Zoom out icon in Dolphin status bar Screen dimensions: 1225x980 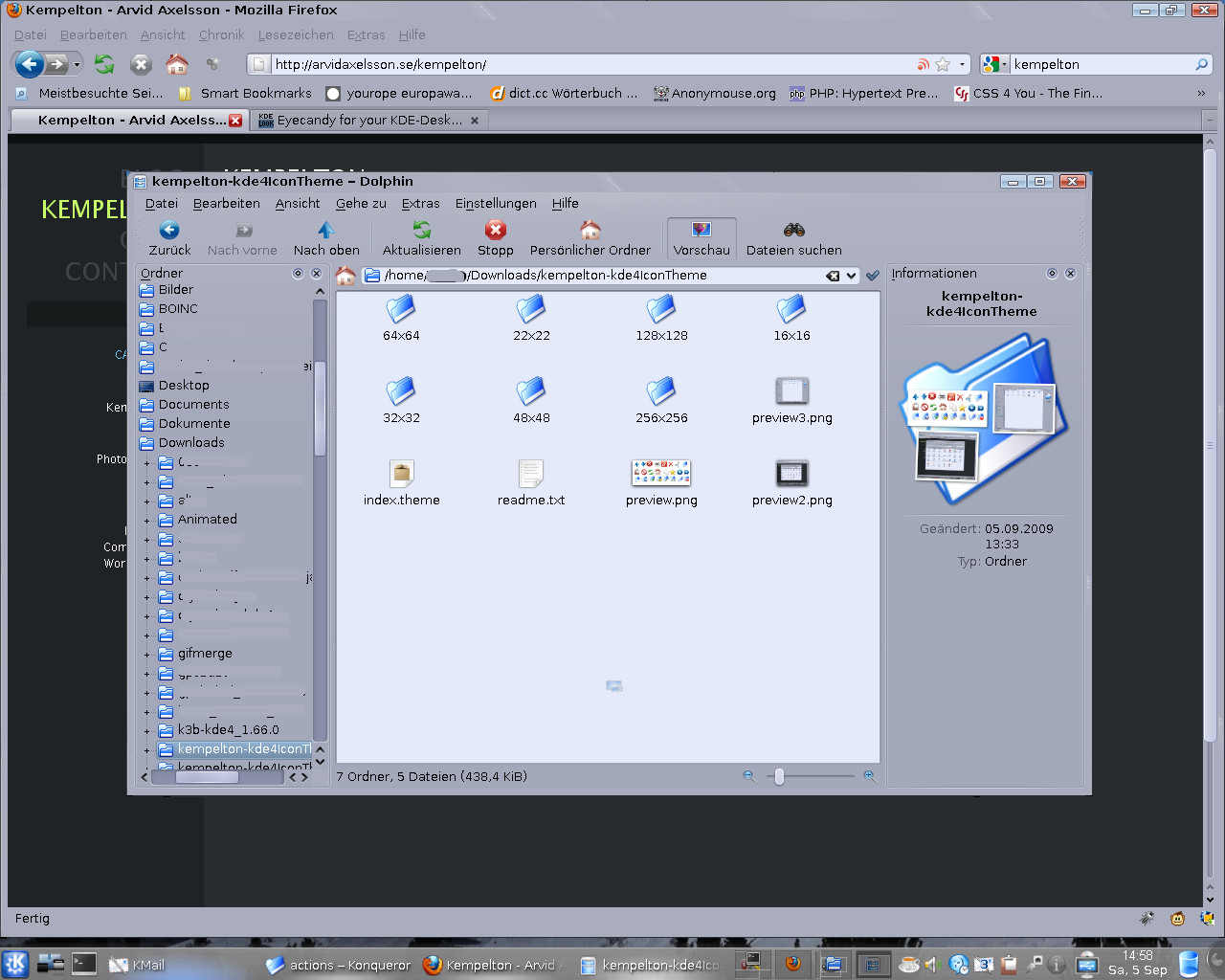[x=748, y=776]
